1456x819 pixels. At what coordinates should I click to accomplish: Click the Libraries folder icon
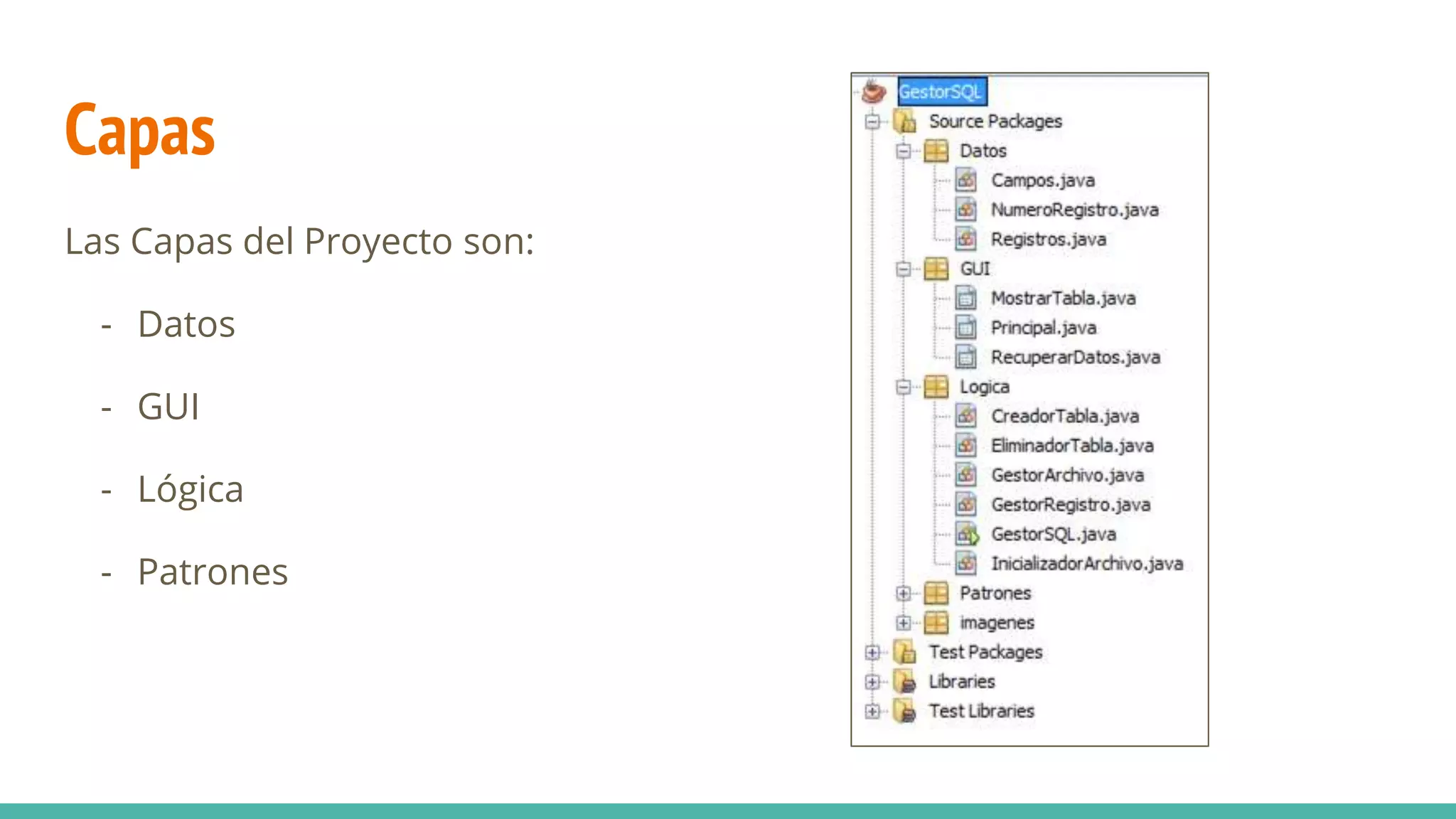tap(905, 682)
